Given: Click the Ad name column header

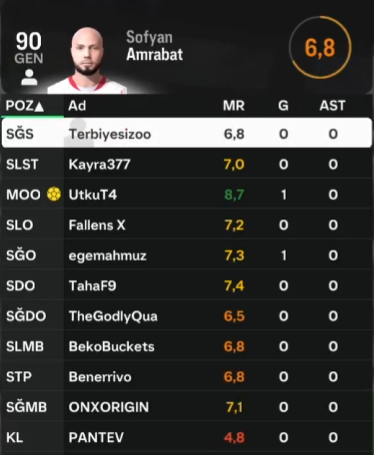Looking at the screenshot, I should tap(77, 106).
